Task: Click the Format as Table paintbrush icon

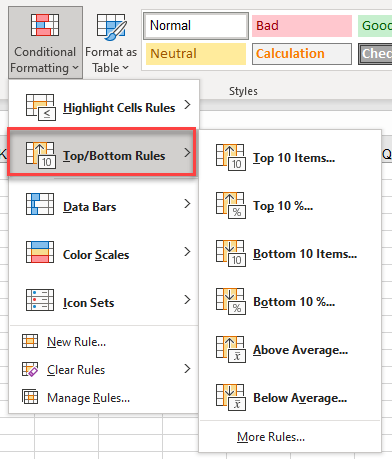Action: tap(112, 27)
